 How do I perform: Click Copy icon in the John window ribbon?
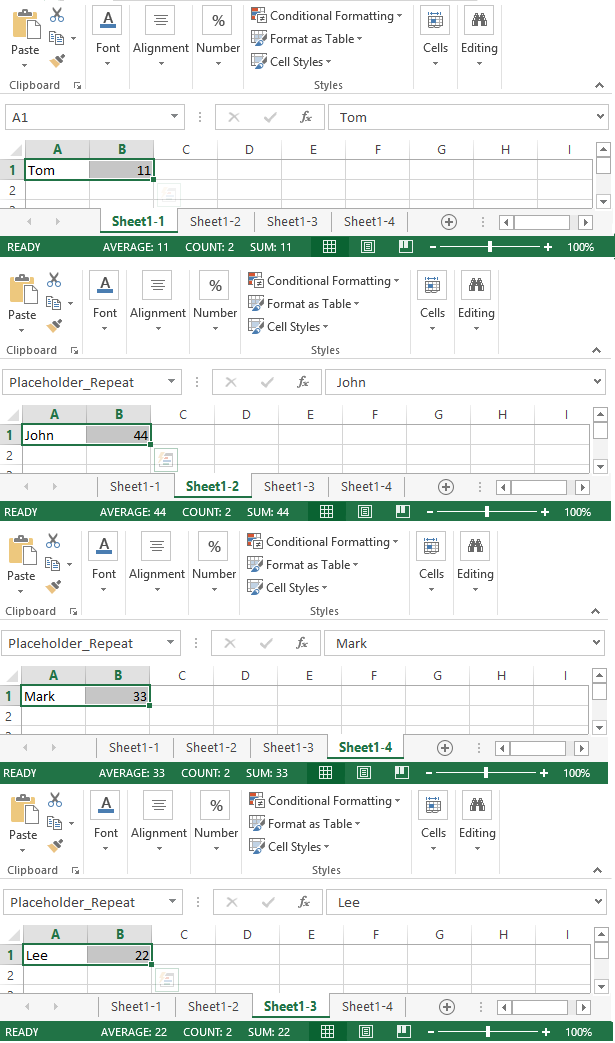pos(54,303)
